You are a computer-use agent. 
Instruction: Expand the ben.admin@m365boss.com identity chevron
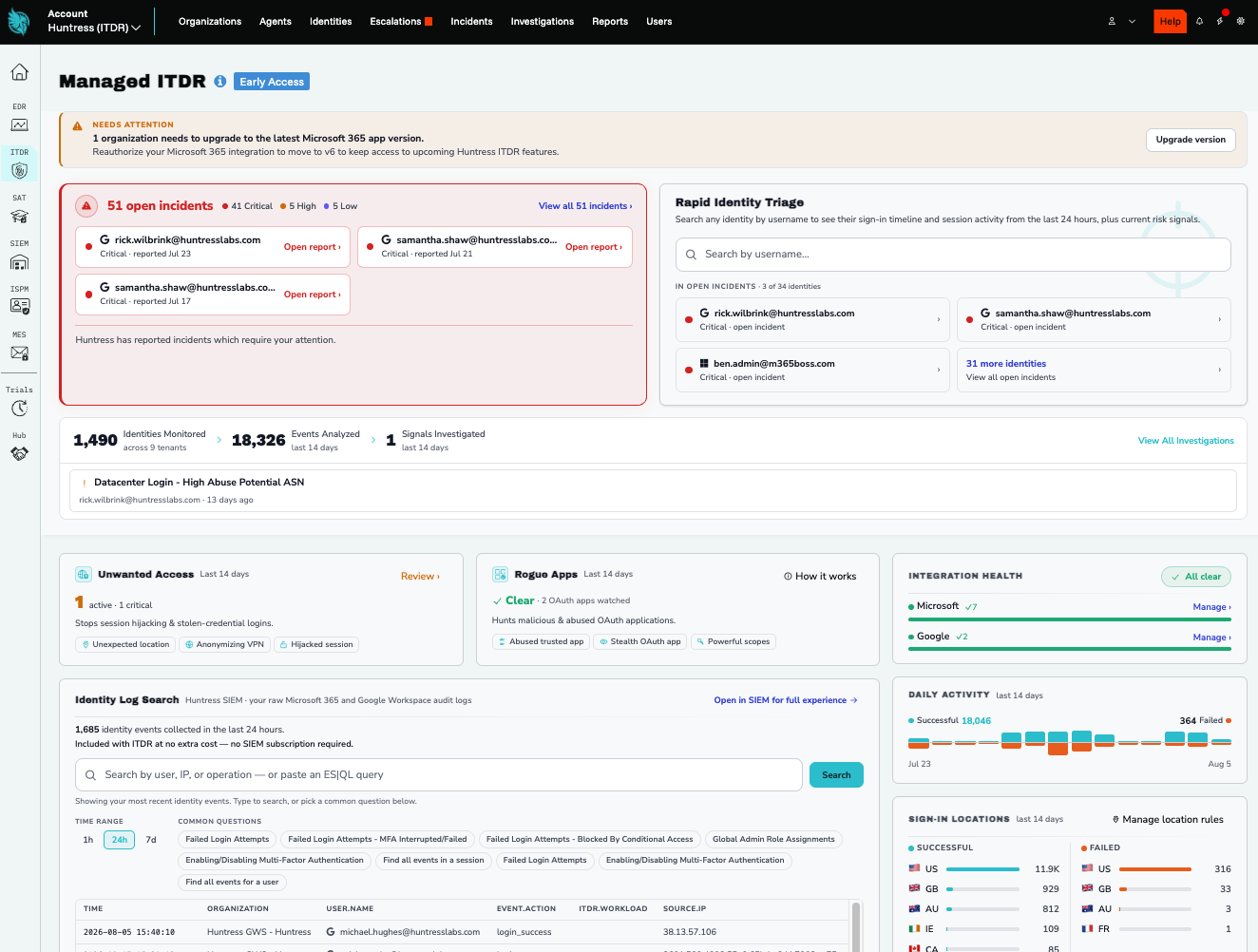pos(939,370)
